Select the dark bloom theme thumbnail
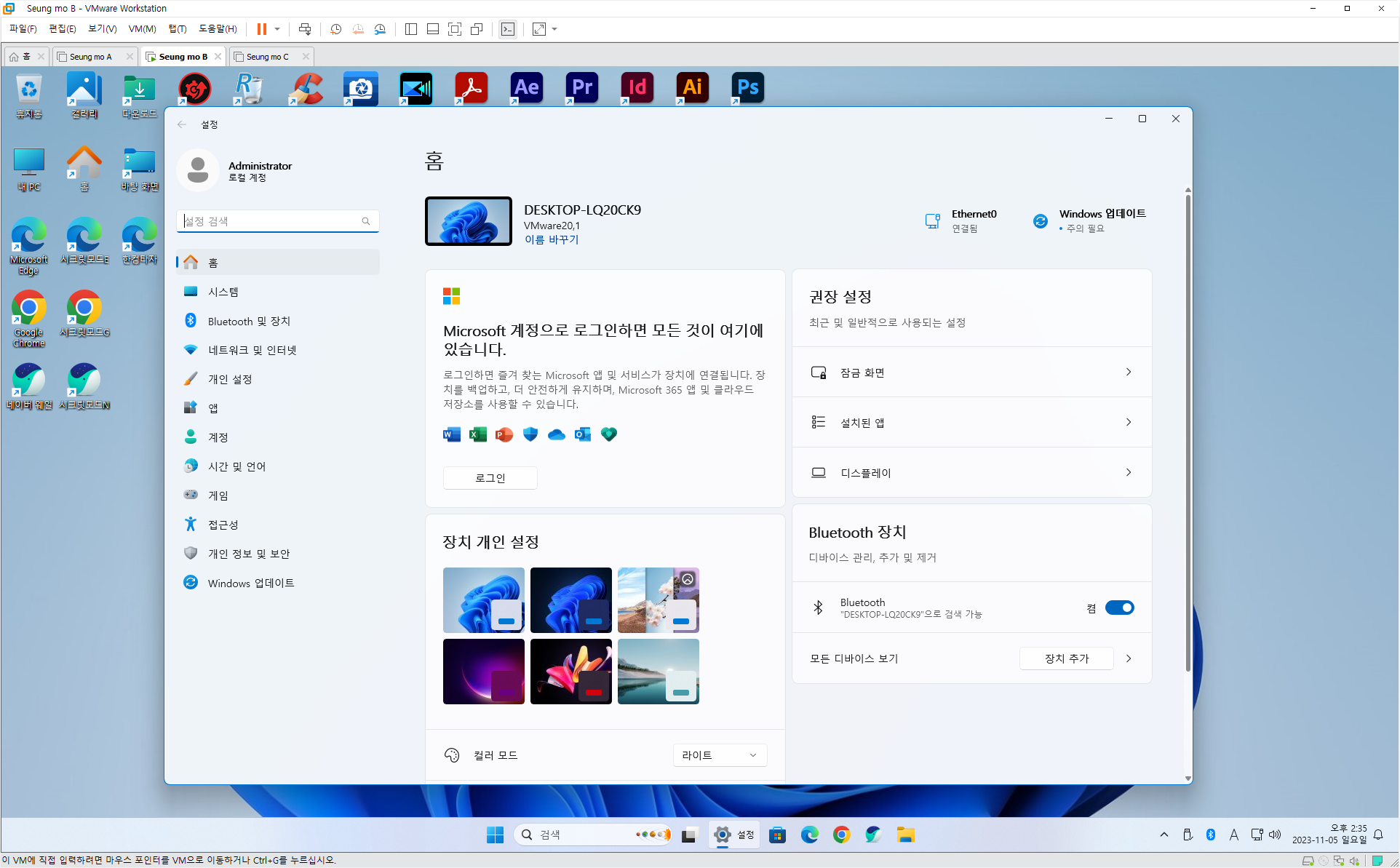Screen dimensions: 1400x868 coord(570,600)
